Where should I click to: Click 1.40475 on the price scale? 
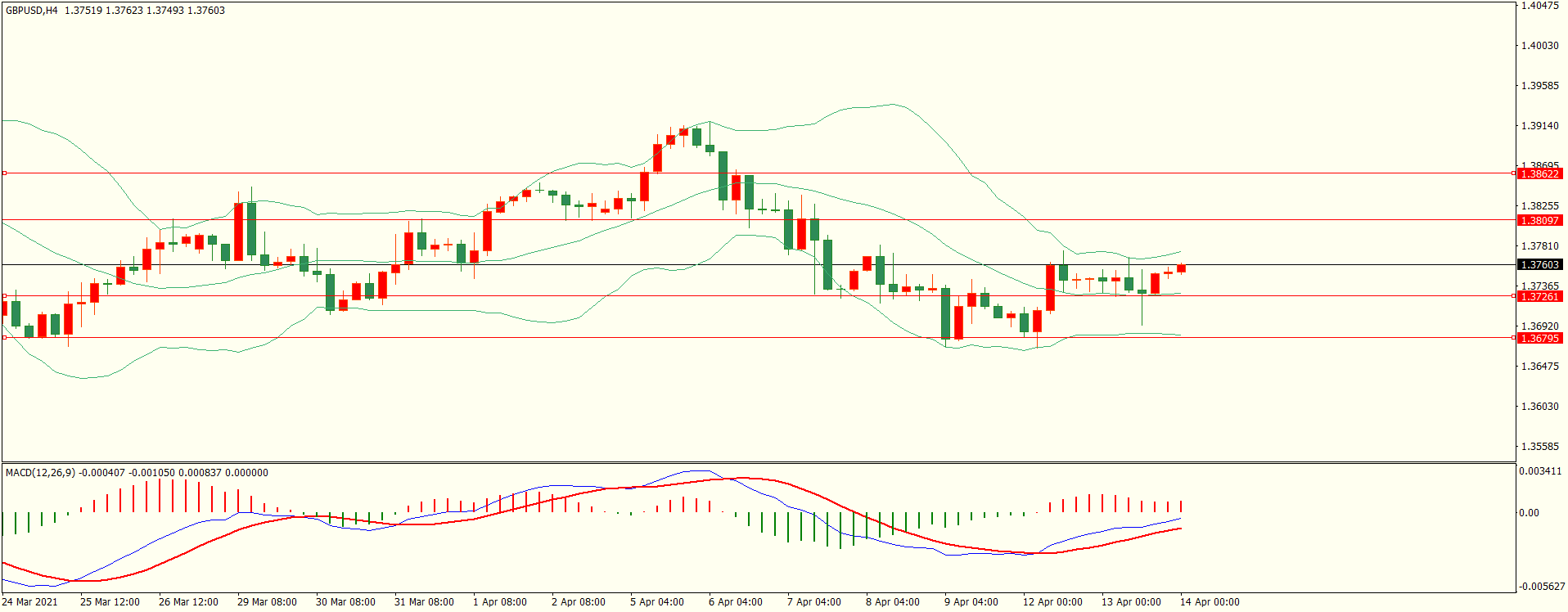tap(1539, 6)
